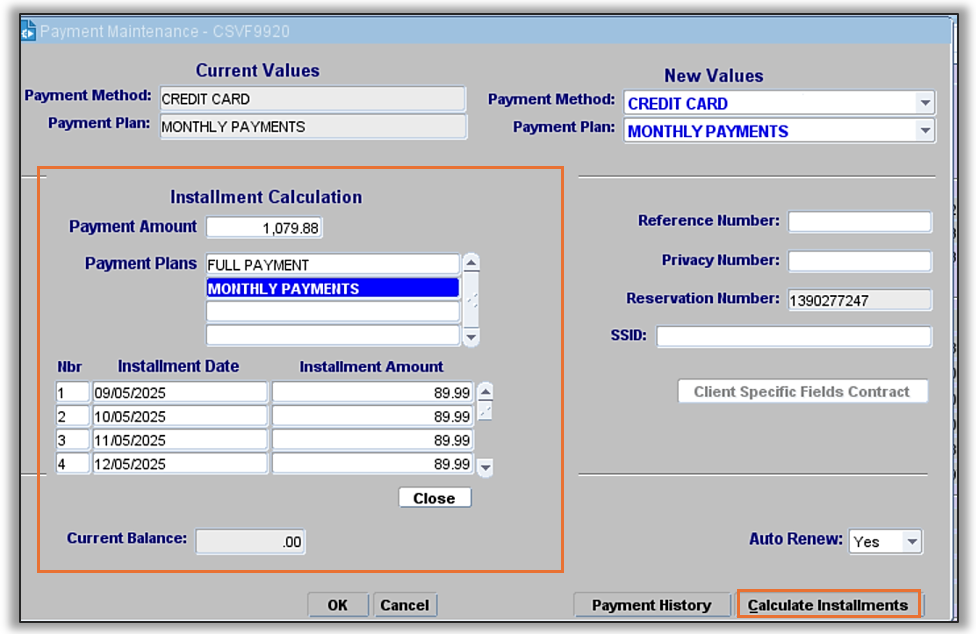Click the Current Values Payment Plan field
The image size is (976, 634).
[312, 126]
